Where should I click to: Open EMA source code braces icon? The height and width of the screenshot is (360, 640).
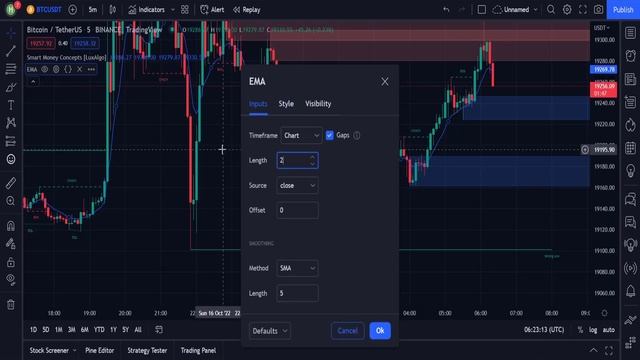(68, 69)
